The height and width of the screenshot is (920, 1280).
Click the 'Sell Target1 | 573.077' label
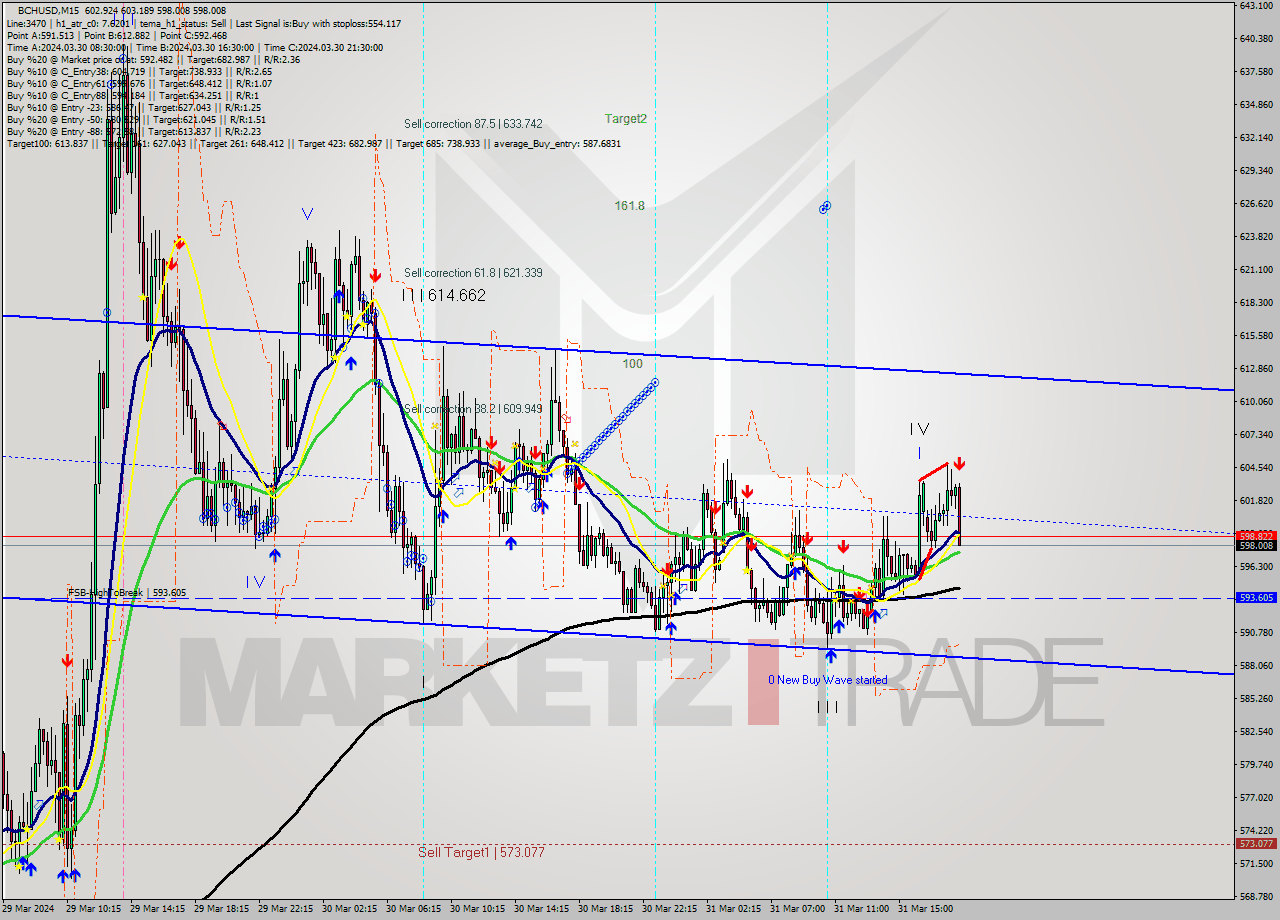(x=481, y=853)
